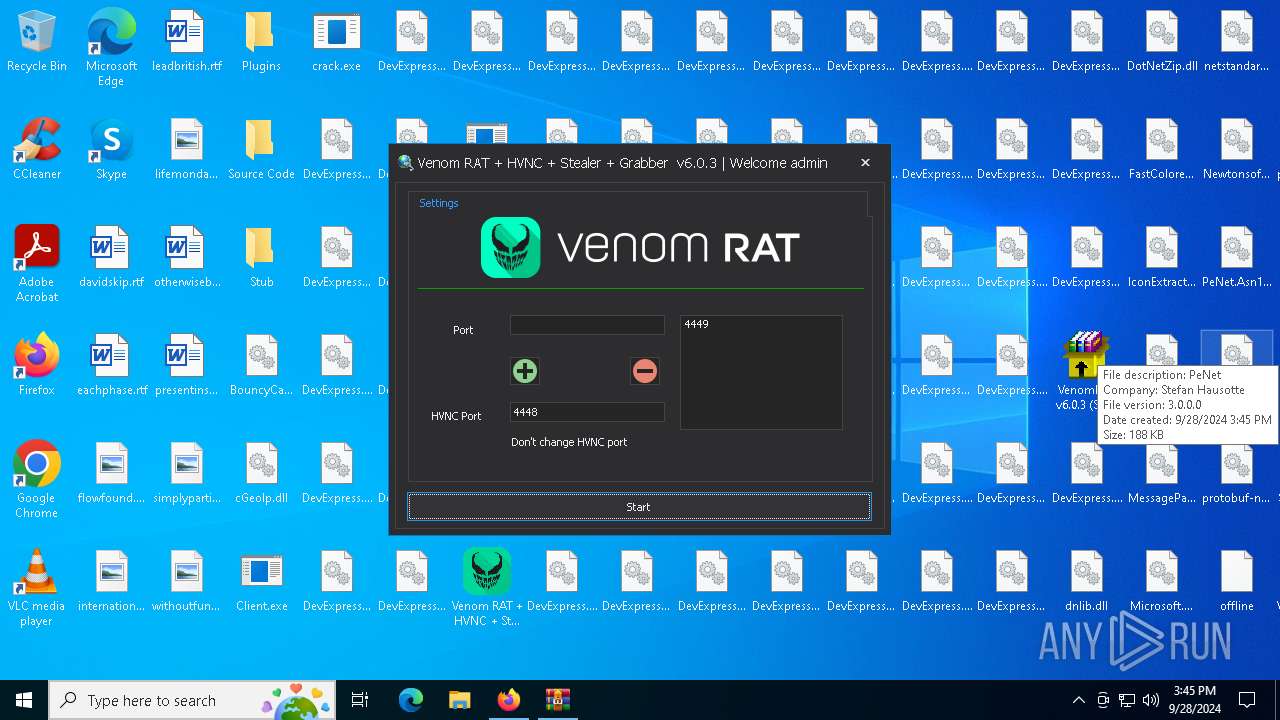Click the green plus add port button
The image size is (1280, 720).
point(525,371)
